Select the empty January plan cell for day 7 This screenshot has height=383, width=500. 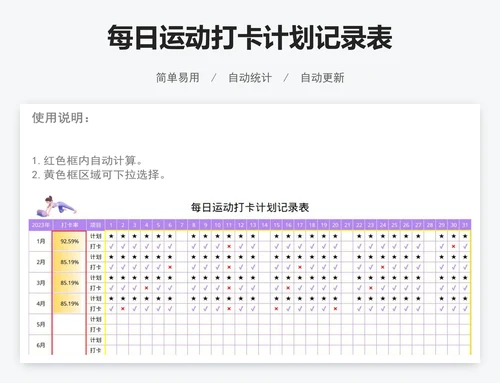(x=182, y=236)
